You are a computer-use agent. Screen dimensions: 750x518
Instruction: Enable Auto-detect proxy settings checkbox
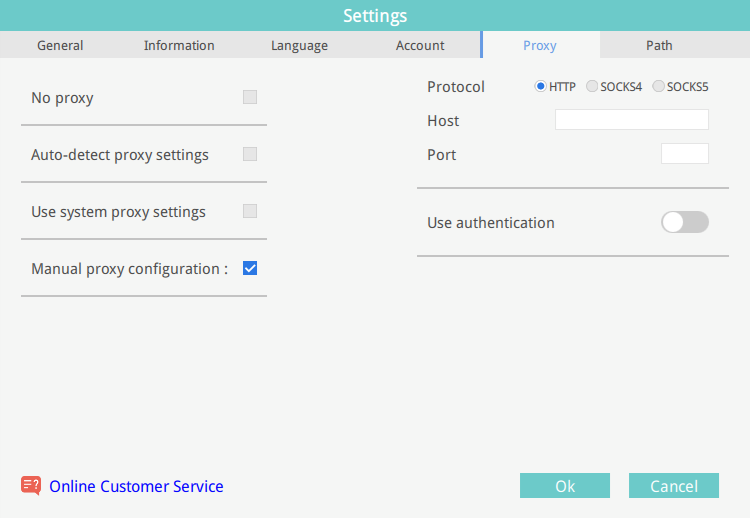(x=250, y=154)
